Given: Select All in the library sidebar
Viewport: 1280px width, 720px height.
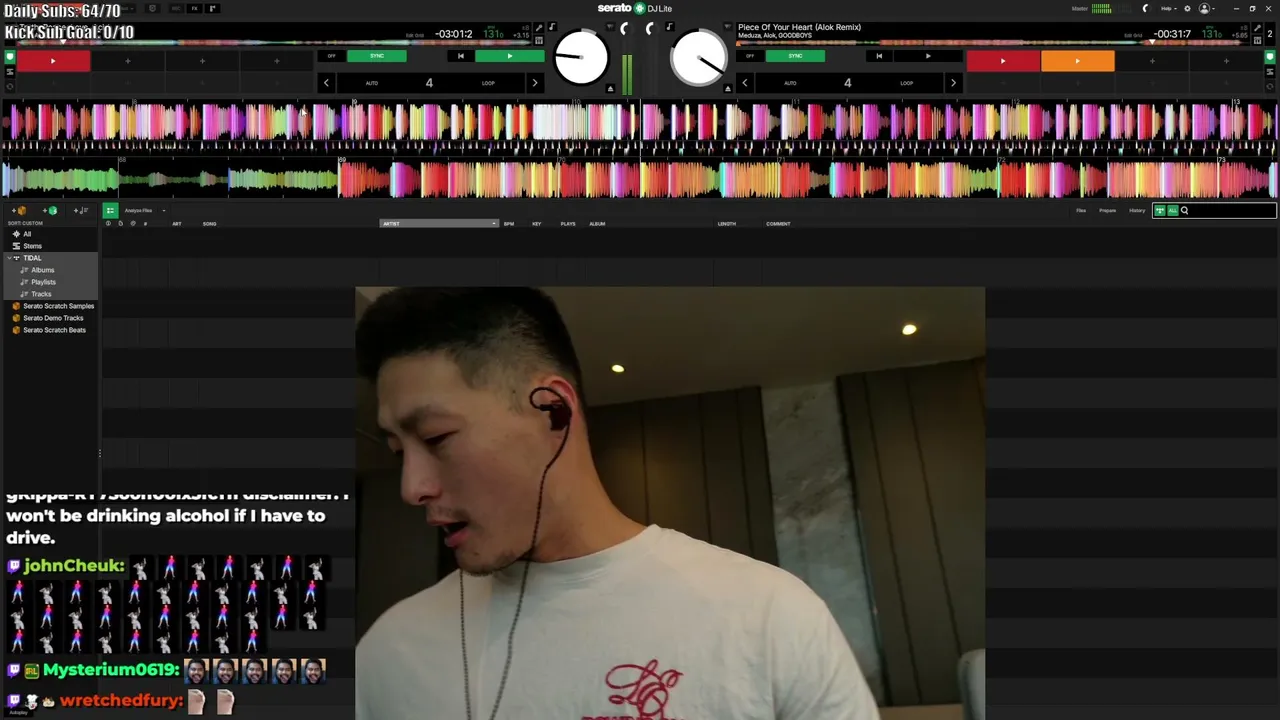Looking at the screenshot, I should pos(27,234).
